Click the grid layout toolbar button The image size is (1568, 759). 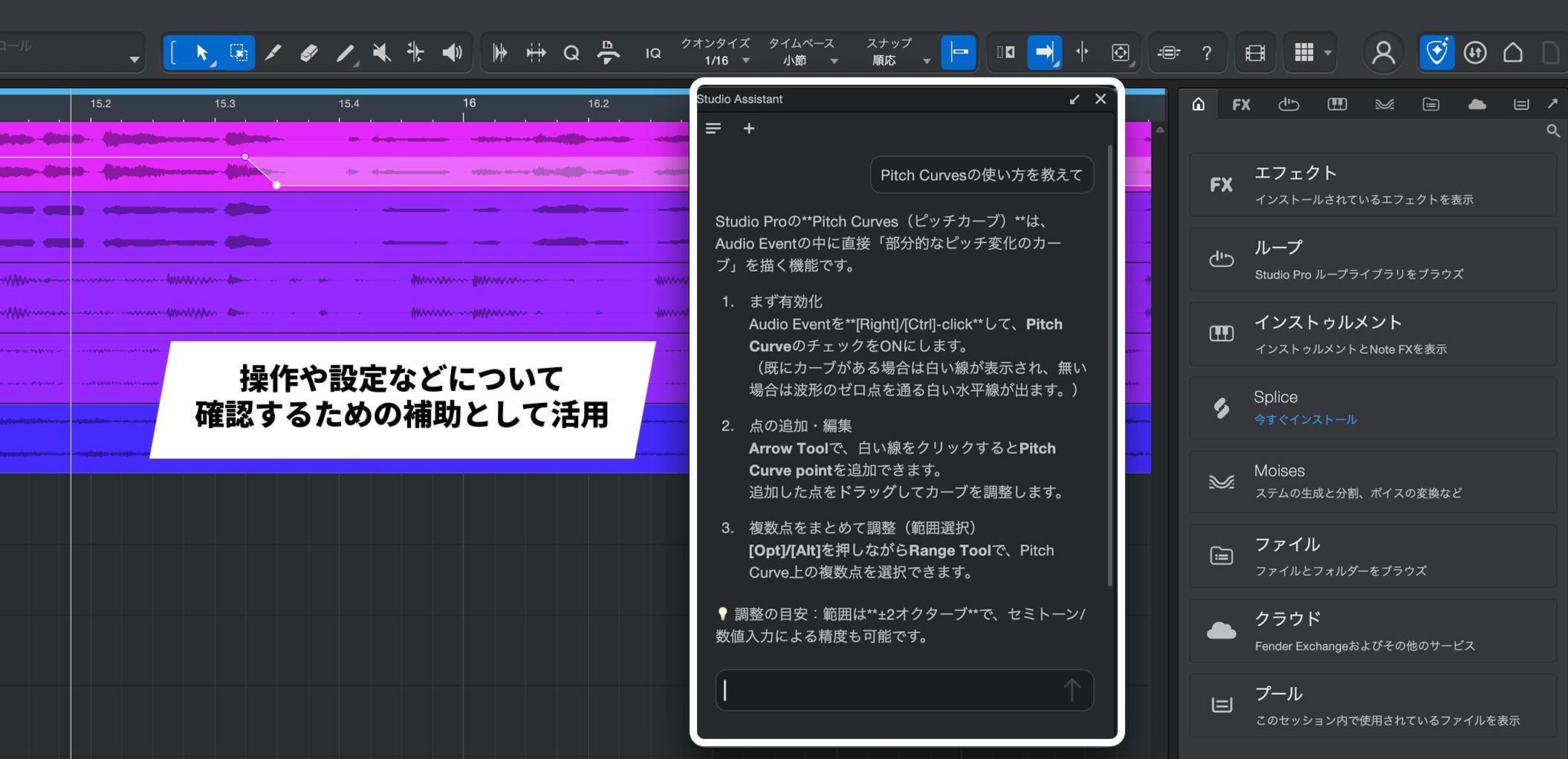point(1303,53)
